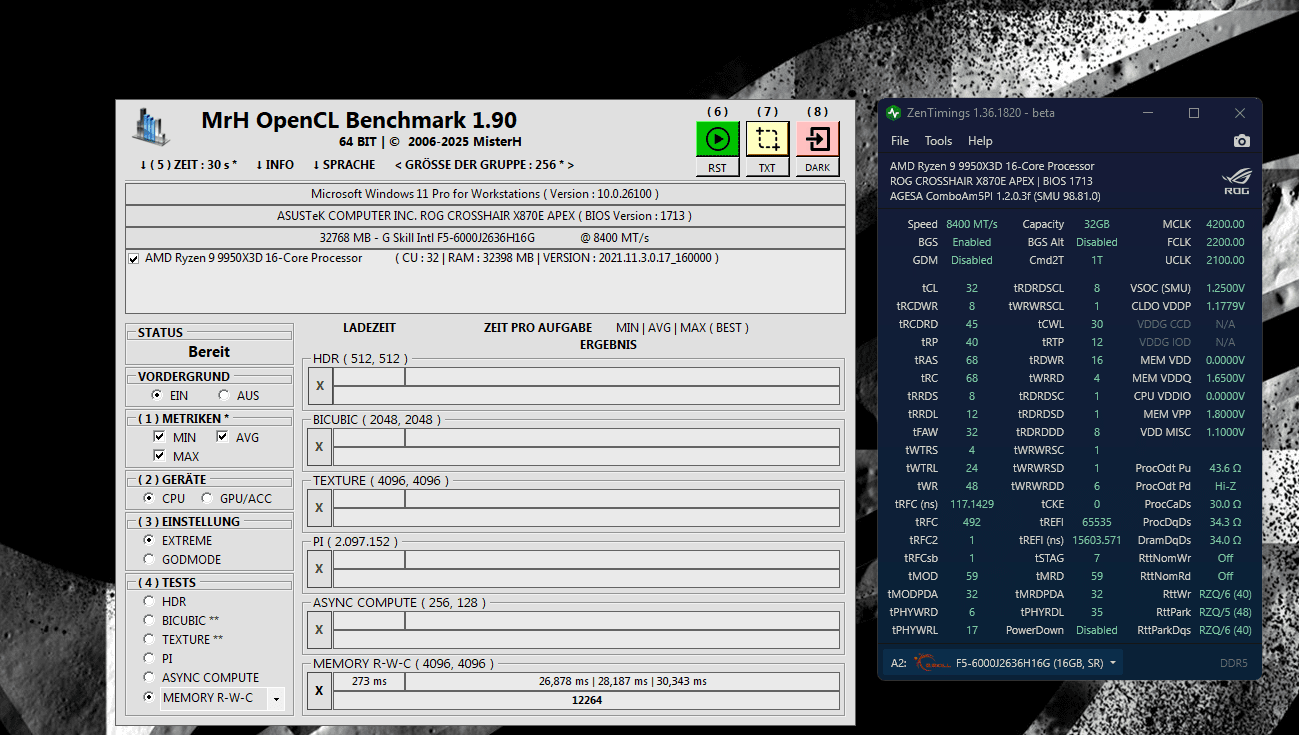Click the ZenTimings app icon in title bar
Screen dimensions: 1299x735
[893, 113]
